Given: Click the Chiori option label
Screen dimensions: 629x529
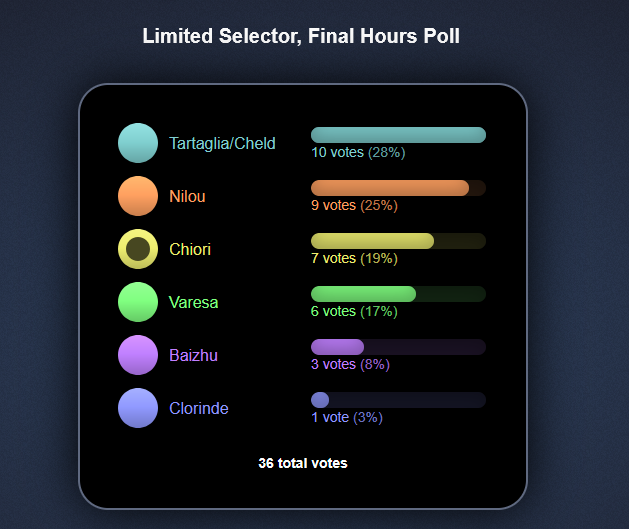Looking at the screenshot, I should click(190, 249).
